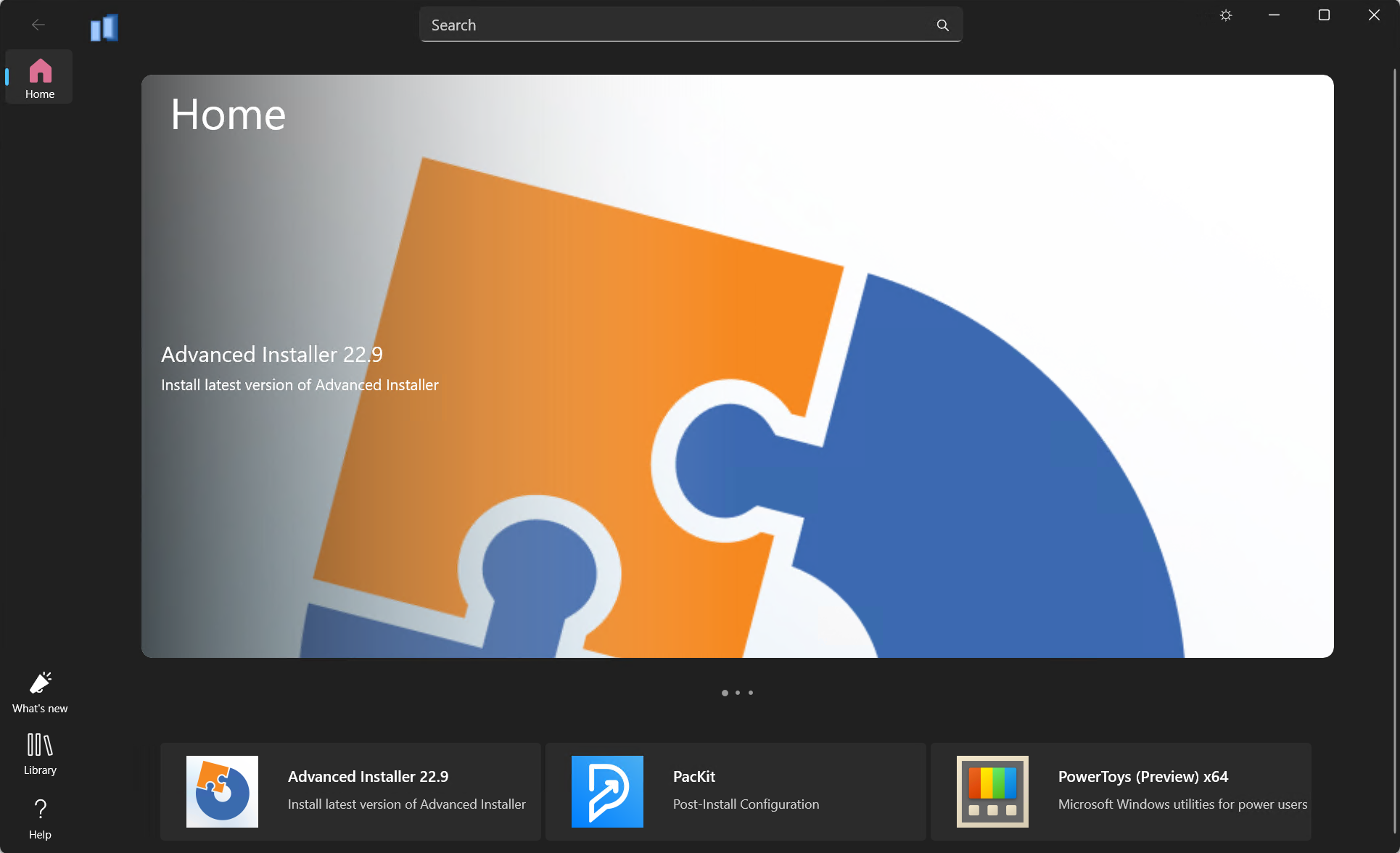Open the Home sidebar item
The image size is (1400, 853).
[x=39, y=77]
